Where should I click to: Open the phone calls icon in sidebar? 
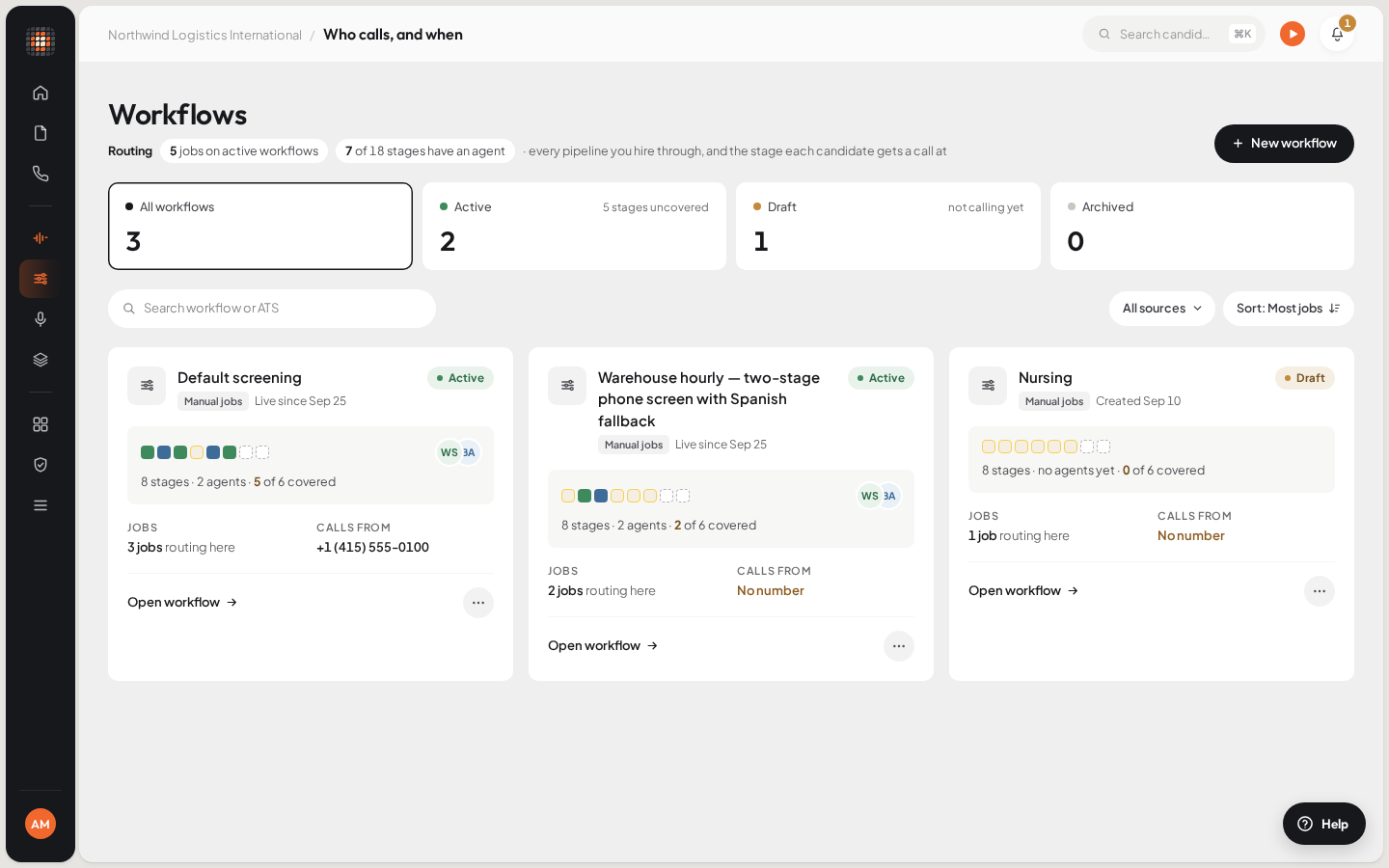coord(41,174)
